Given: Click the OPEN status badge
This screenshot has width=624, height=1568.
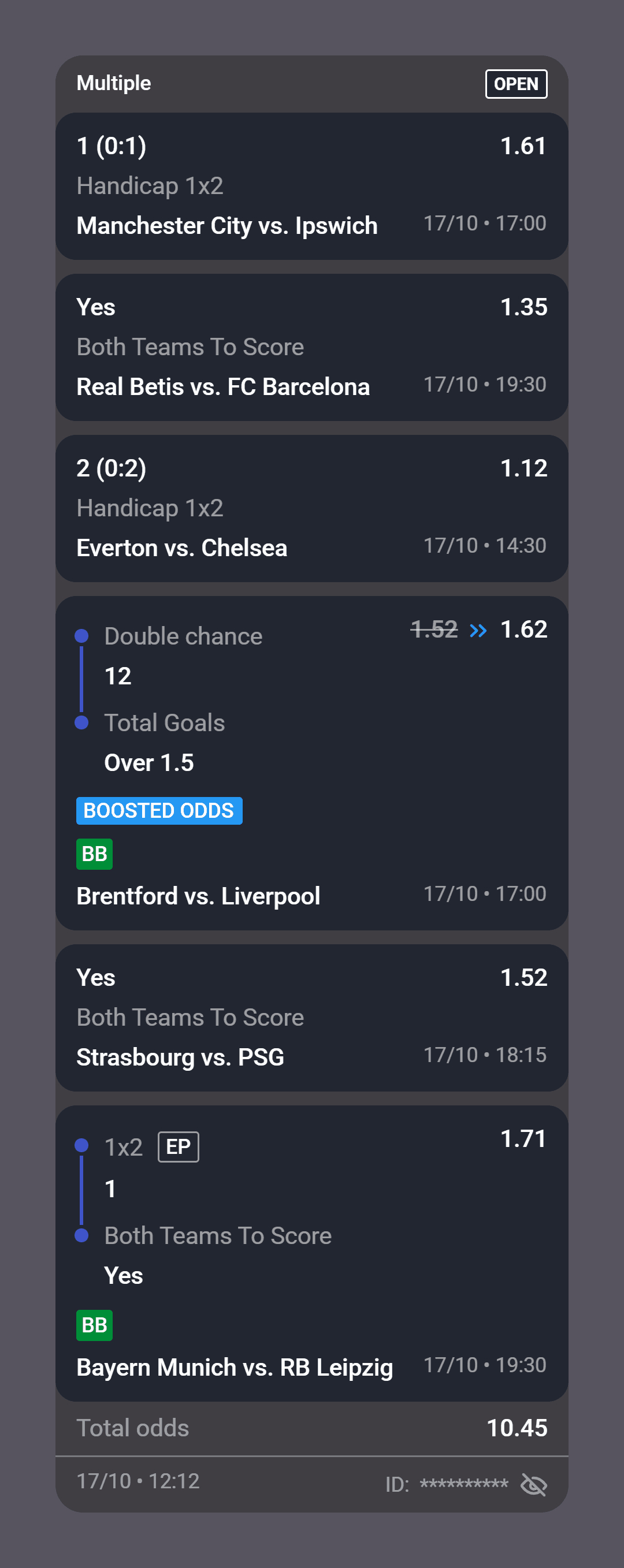Looking at the screenshot, I should (x=515, y=84).
